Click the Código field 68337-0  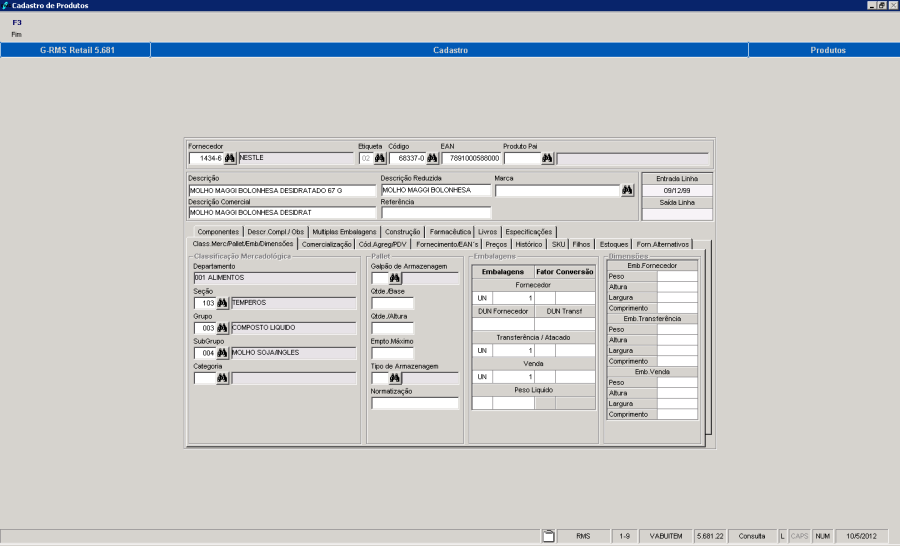point(407,158)
